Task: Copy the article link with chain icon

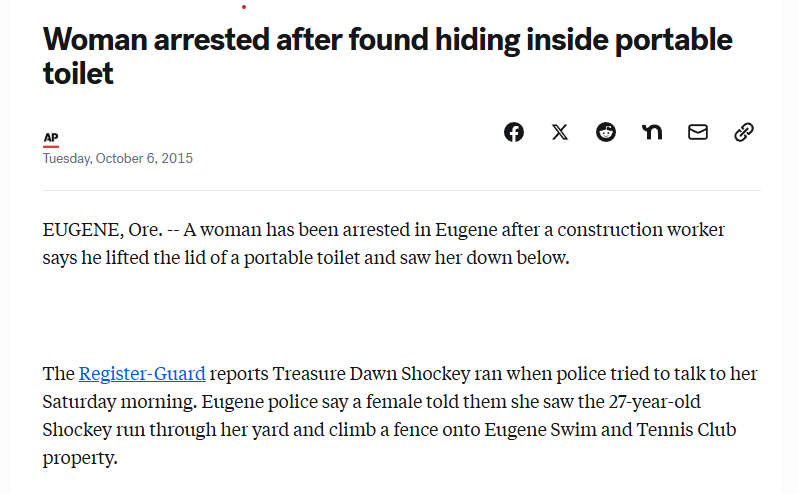Action: pyautogui.click(x=744, y=132)
